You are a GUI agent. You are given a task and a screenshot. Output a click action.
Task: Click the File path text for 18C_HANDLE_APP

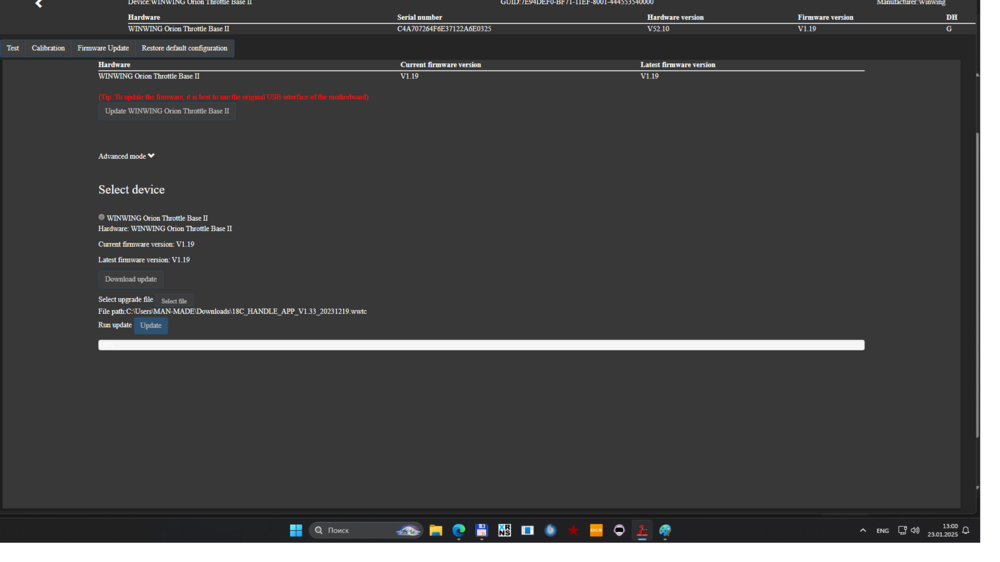click(x=233, y=312)
